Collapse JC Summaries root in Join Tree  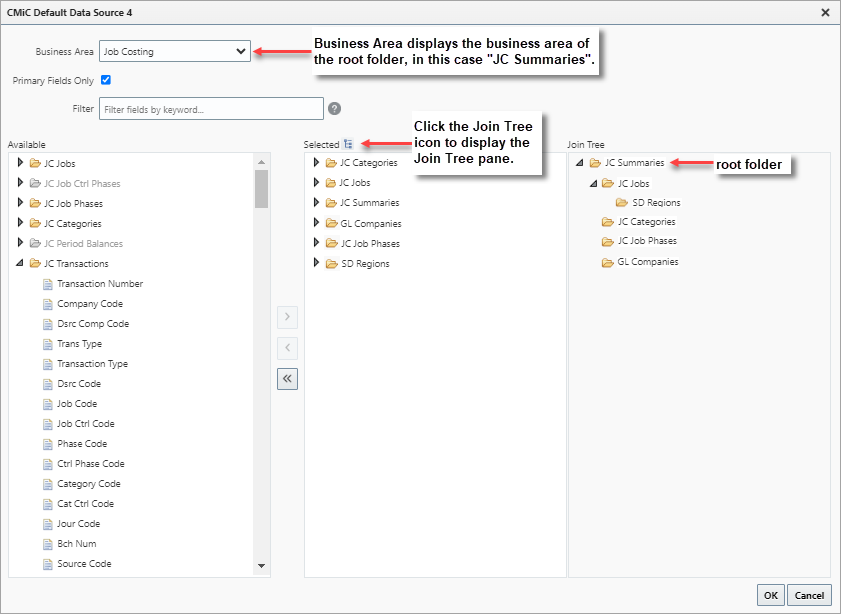tap(579, 162)
